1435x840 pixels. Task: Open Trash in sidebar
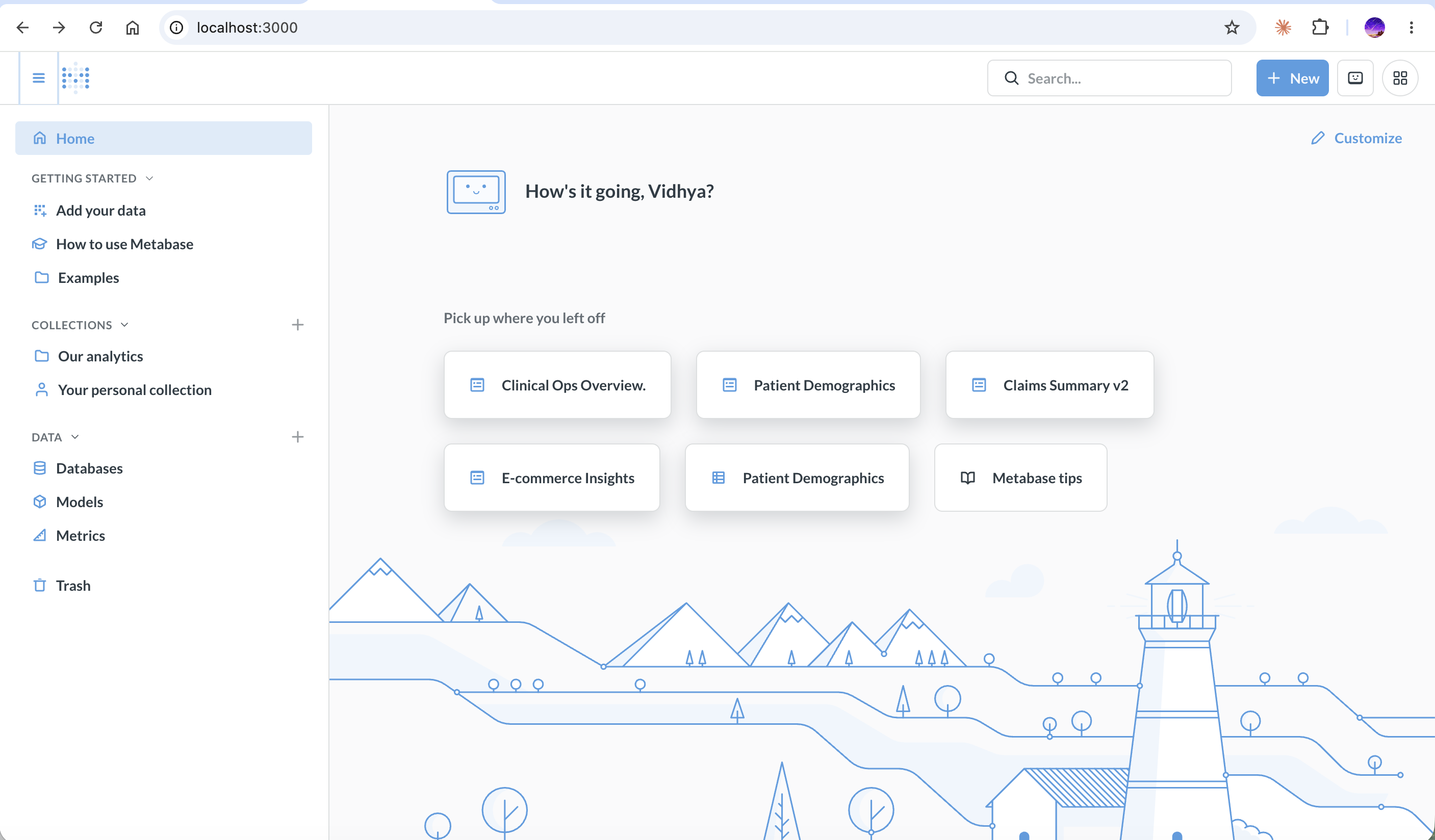pos(163,586)
